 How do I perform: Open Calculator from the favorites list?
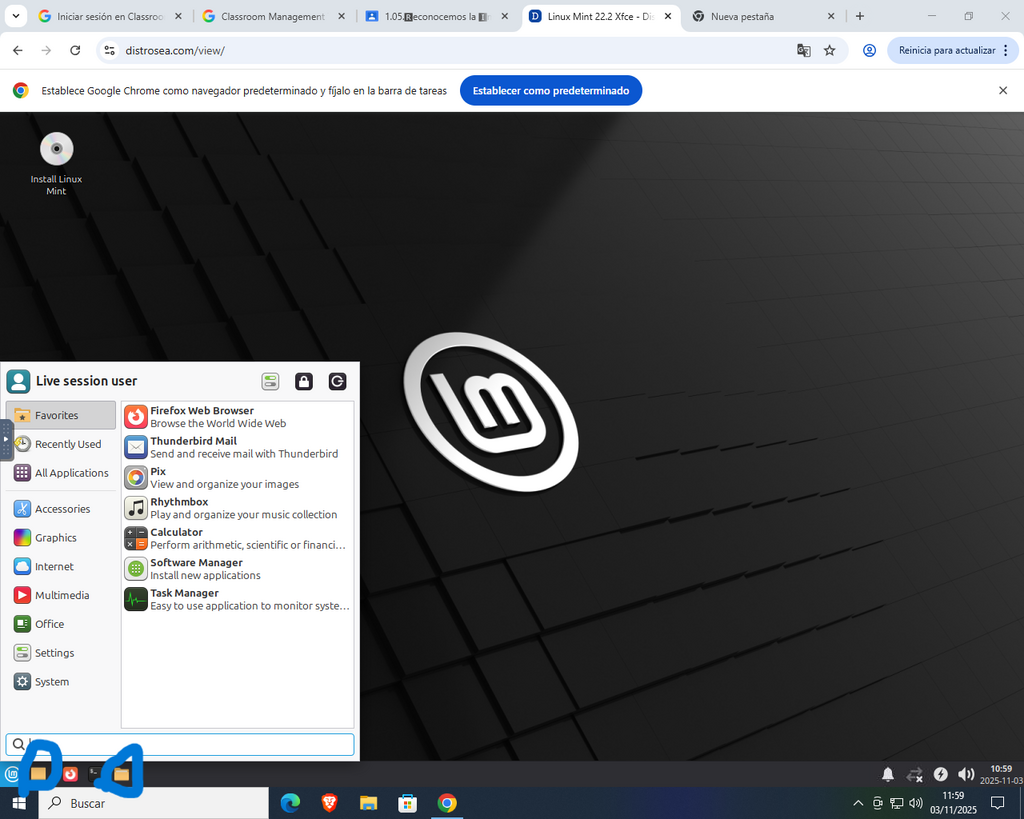[238, 538]
